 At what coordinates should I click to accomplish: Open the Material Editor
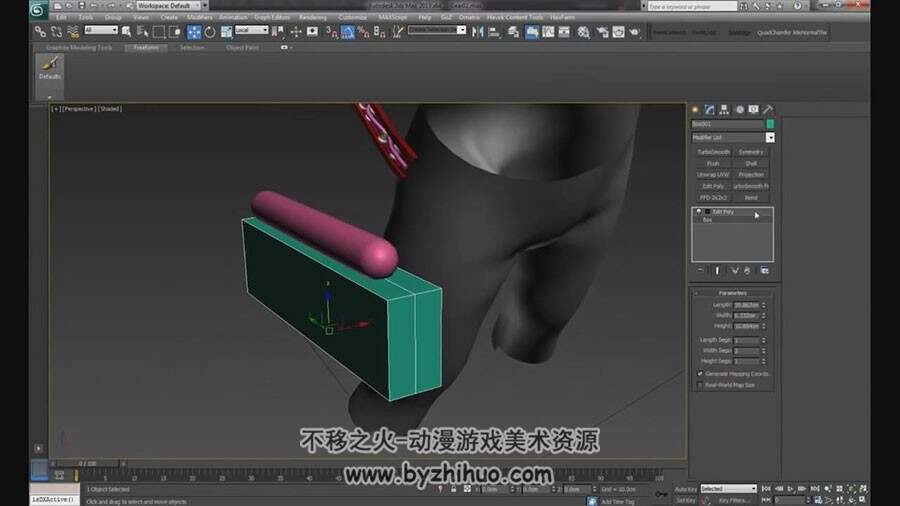tap(584, 32)
